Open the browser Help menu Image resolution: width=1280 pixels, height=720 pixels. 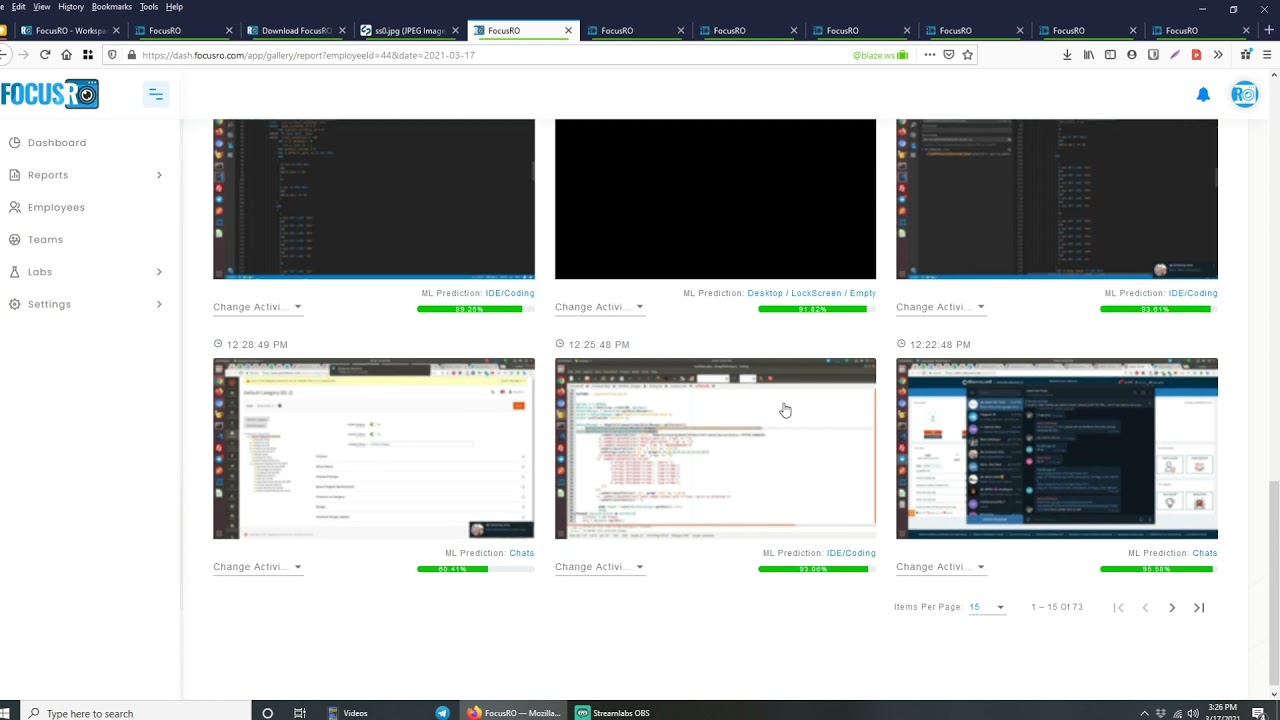click(175, 7)
